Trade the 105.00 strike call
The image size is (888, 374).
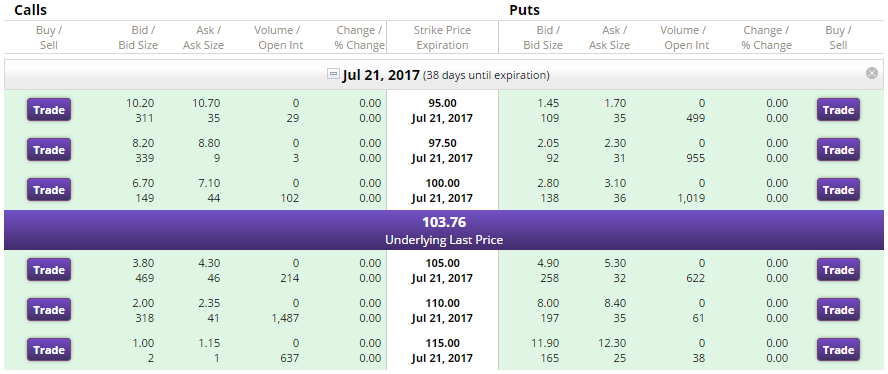[x=49, y=270]
